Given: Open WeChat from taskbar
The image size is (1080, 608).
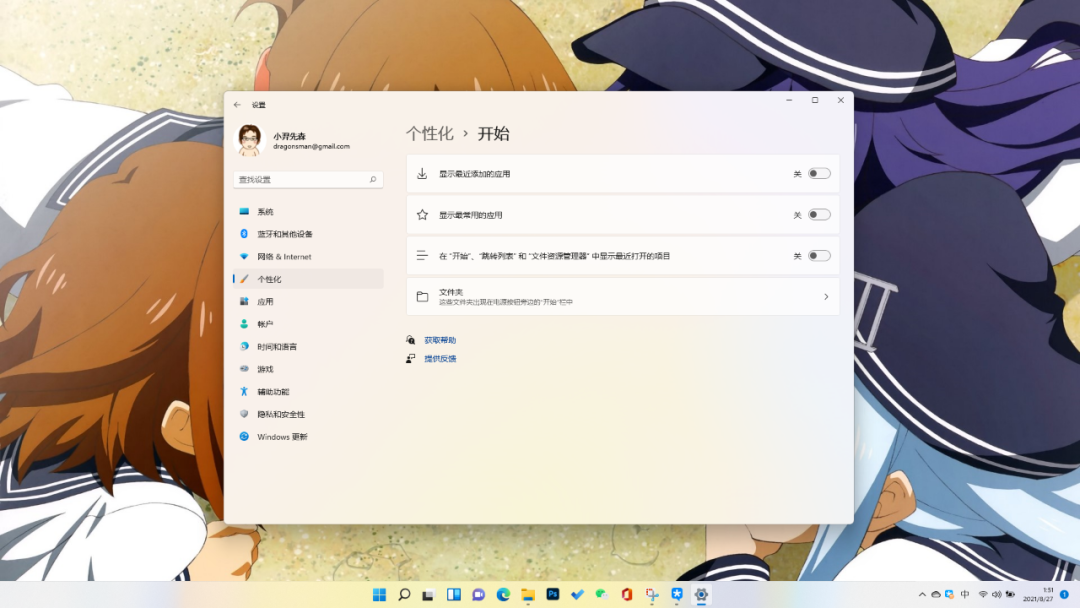Looking at the screenshot, I should (602, 594).
